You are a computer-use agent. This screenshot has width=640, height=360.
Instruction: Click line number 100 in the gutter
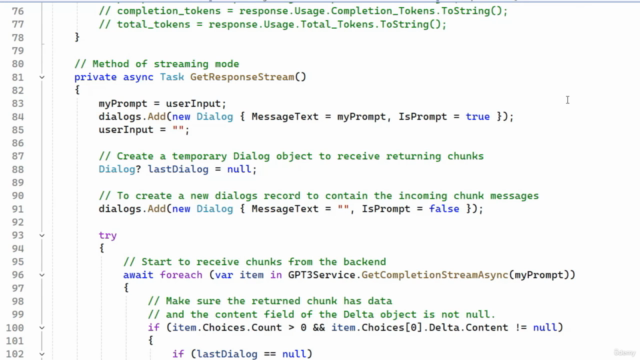tap(15, 328)
